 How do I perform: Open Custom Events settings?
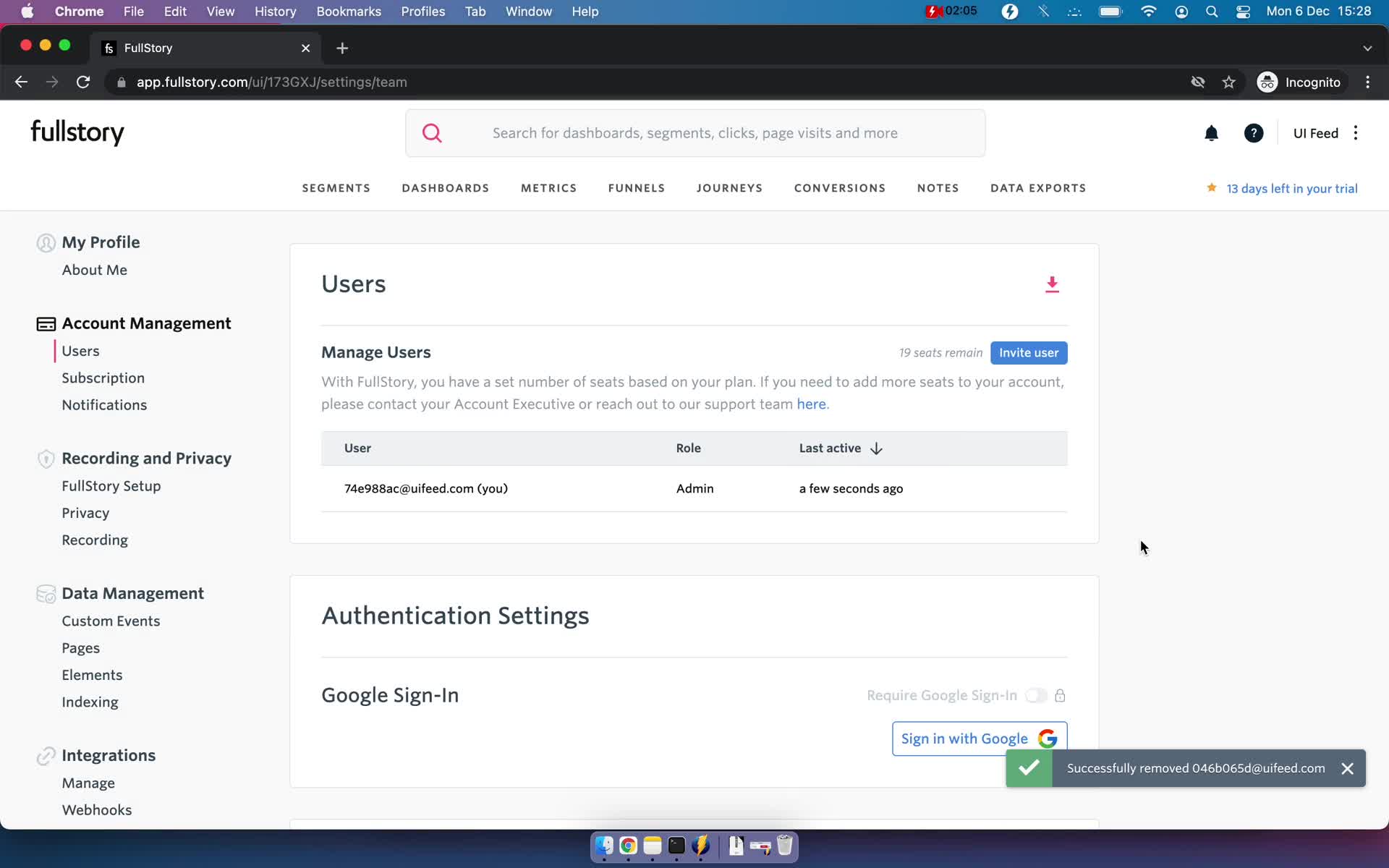tap(111, 621)
